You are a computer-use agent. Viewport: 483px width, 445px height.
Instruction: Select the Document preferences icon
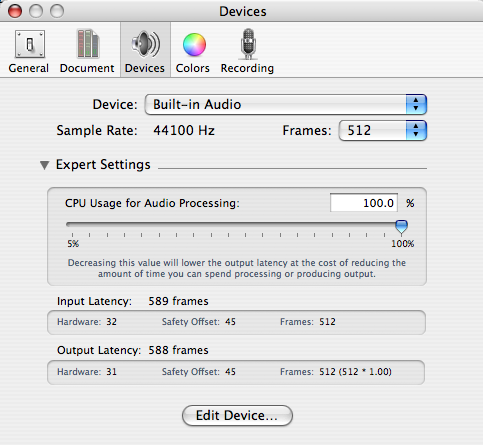87,44
